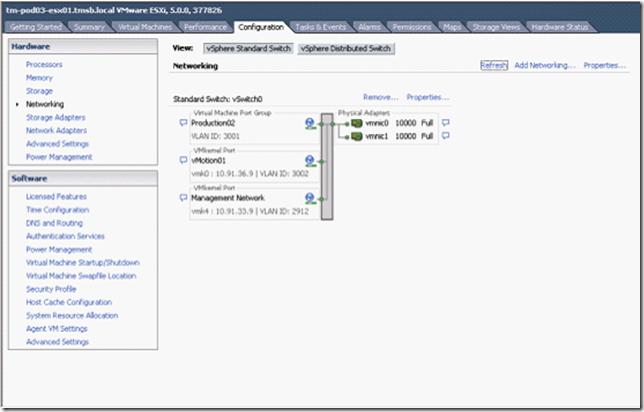This screenshot has width=644, height=412.
Task: Open Advanced Settings under Hardware
Action: click(58, 144)
